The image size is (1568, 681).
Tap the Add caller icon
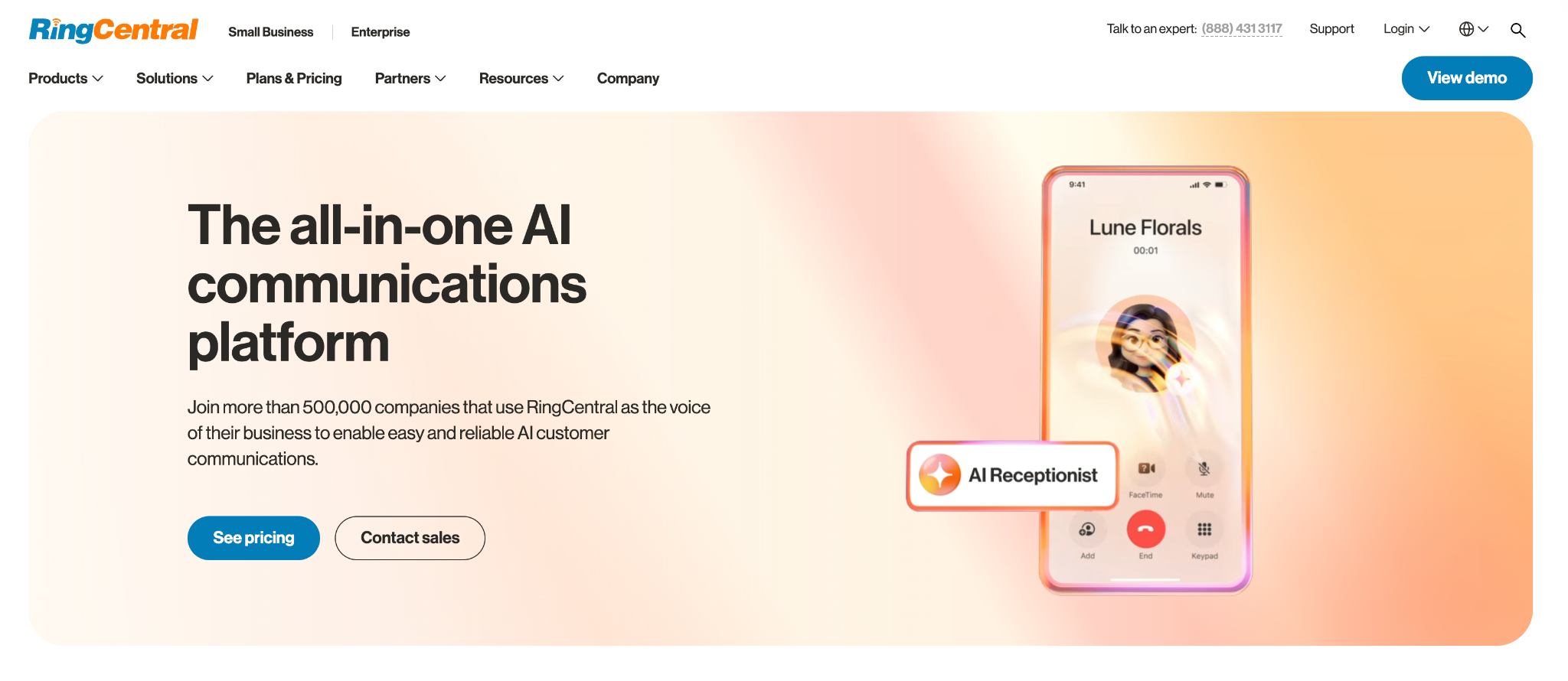pyautogui.click(x=1087, y=529)
